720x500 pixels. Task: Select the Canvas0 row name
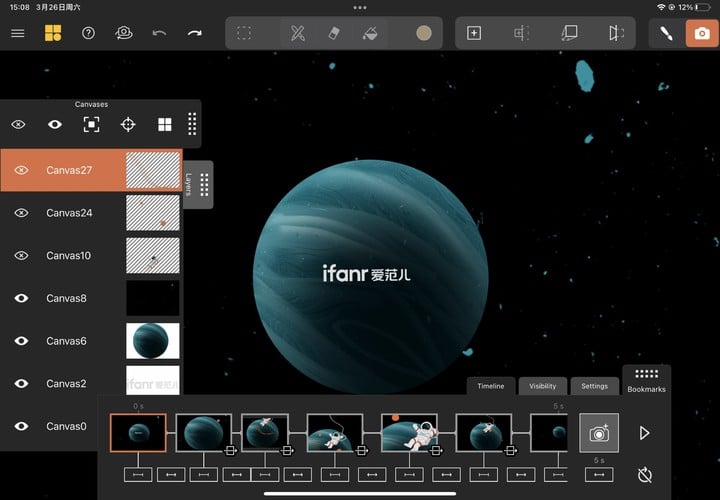point(66,427)
